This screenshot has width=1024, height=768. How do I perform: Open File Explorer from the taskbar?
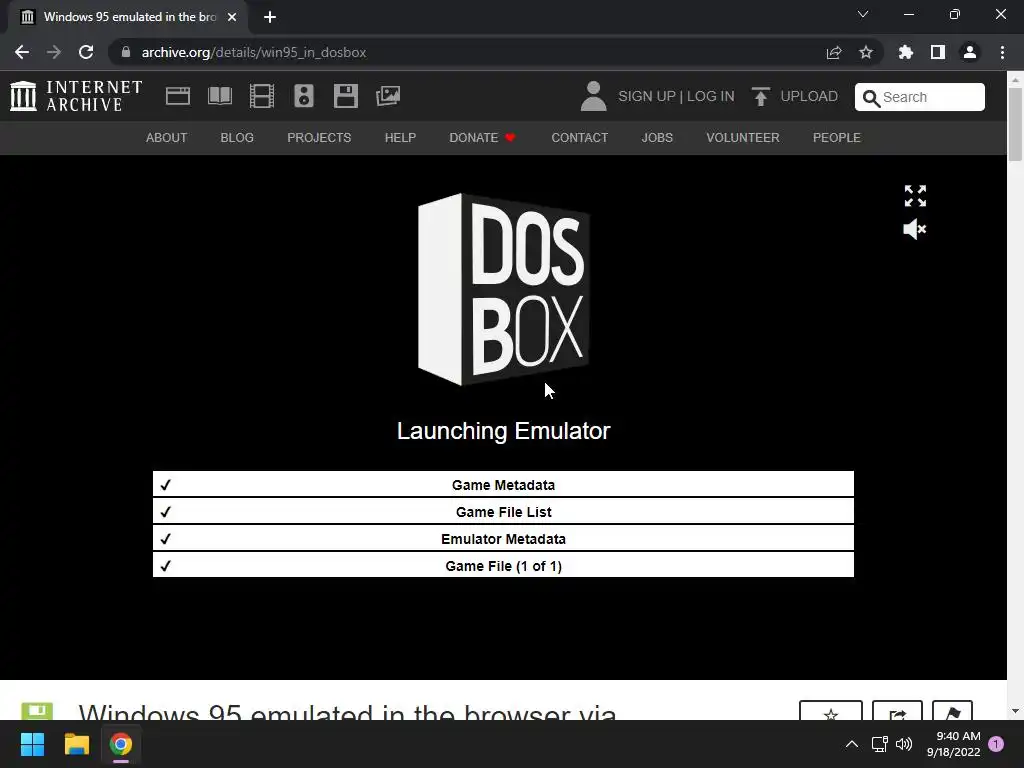point(76,744)
